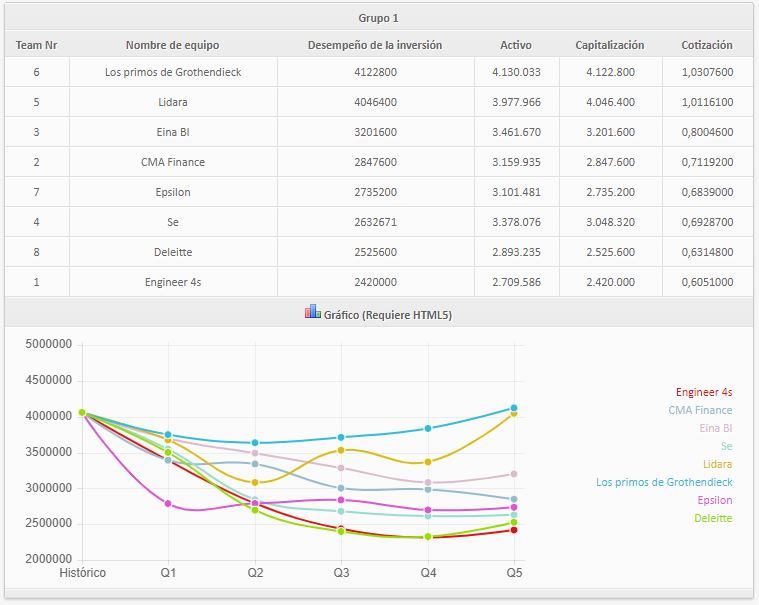This screenshot has width=759, height=605.
Task: Click Se in chart legend
Action: tap(726, 446)
